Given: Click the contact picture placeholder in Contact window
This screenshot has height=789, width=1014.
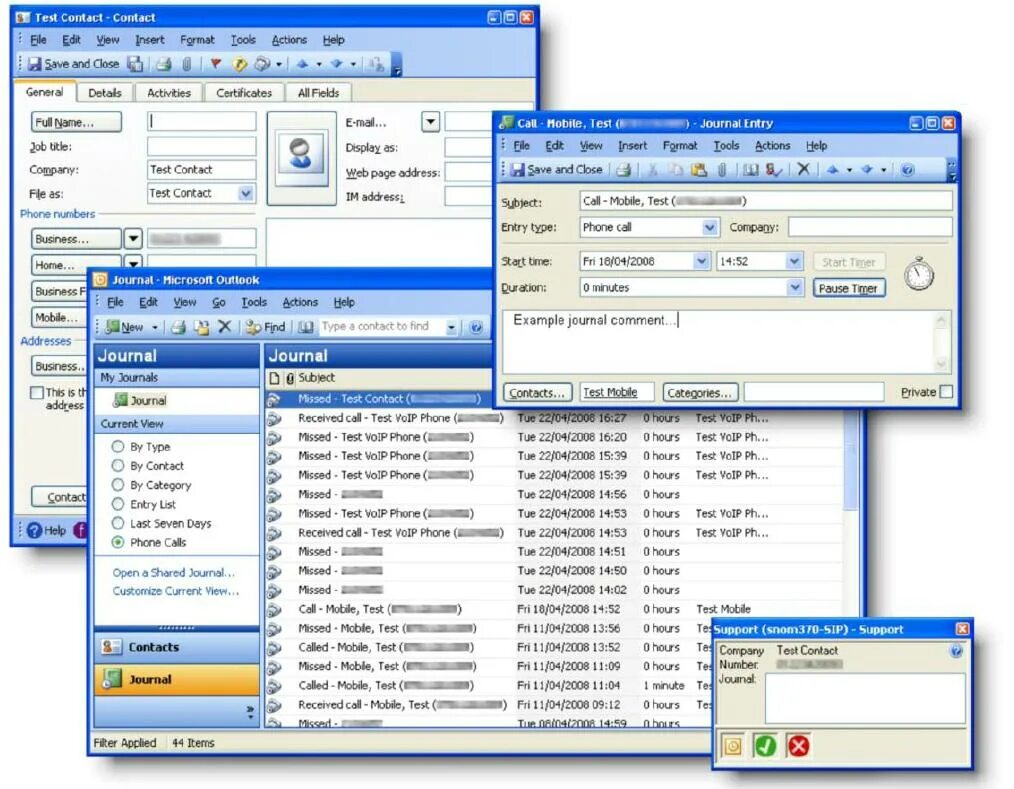Looking at the screenshot, I should [x=301, y=159].
